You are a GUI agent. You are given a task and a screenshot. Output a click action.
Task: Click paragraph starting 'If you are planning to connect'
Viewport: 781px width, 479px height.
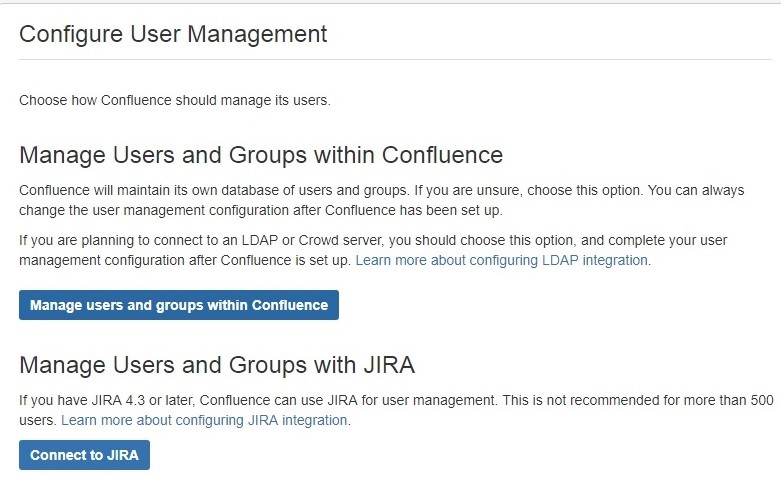373,250
